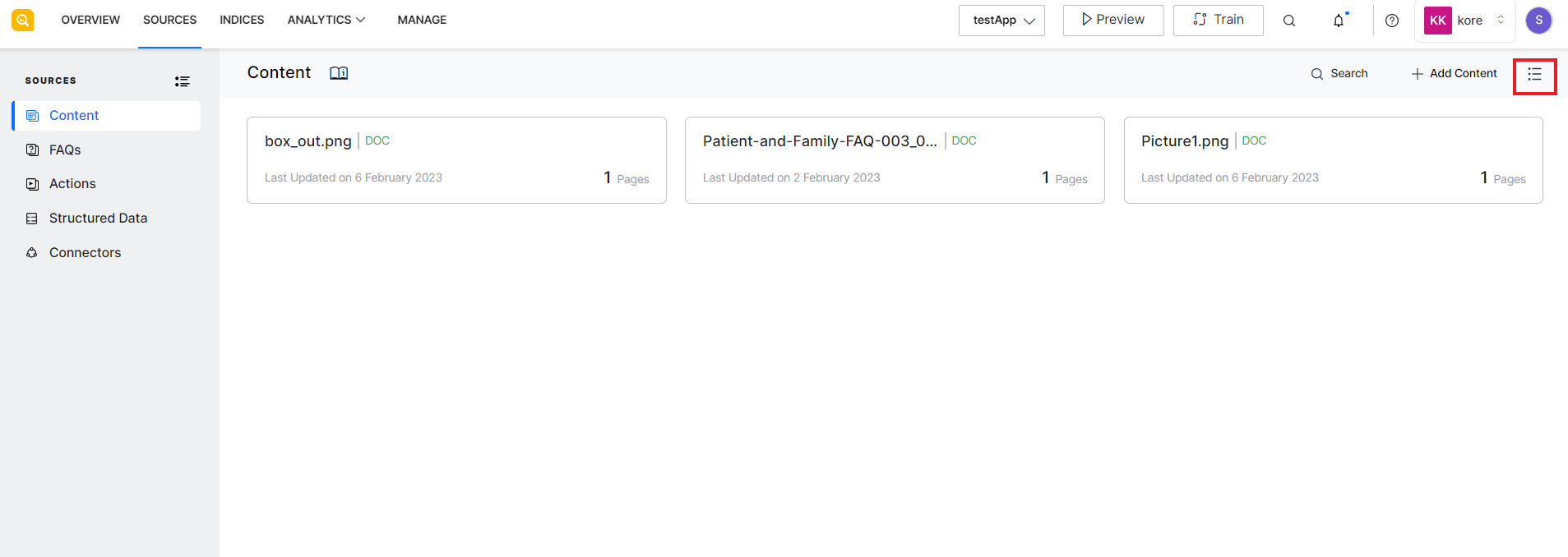
Task: Open the Connectors section icon
Action: coord(31,252)
